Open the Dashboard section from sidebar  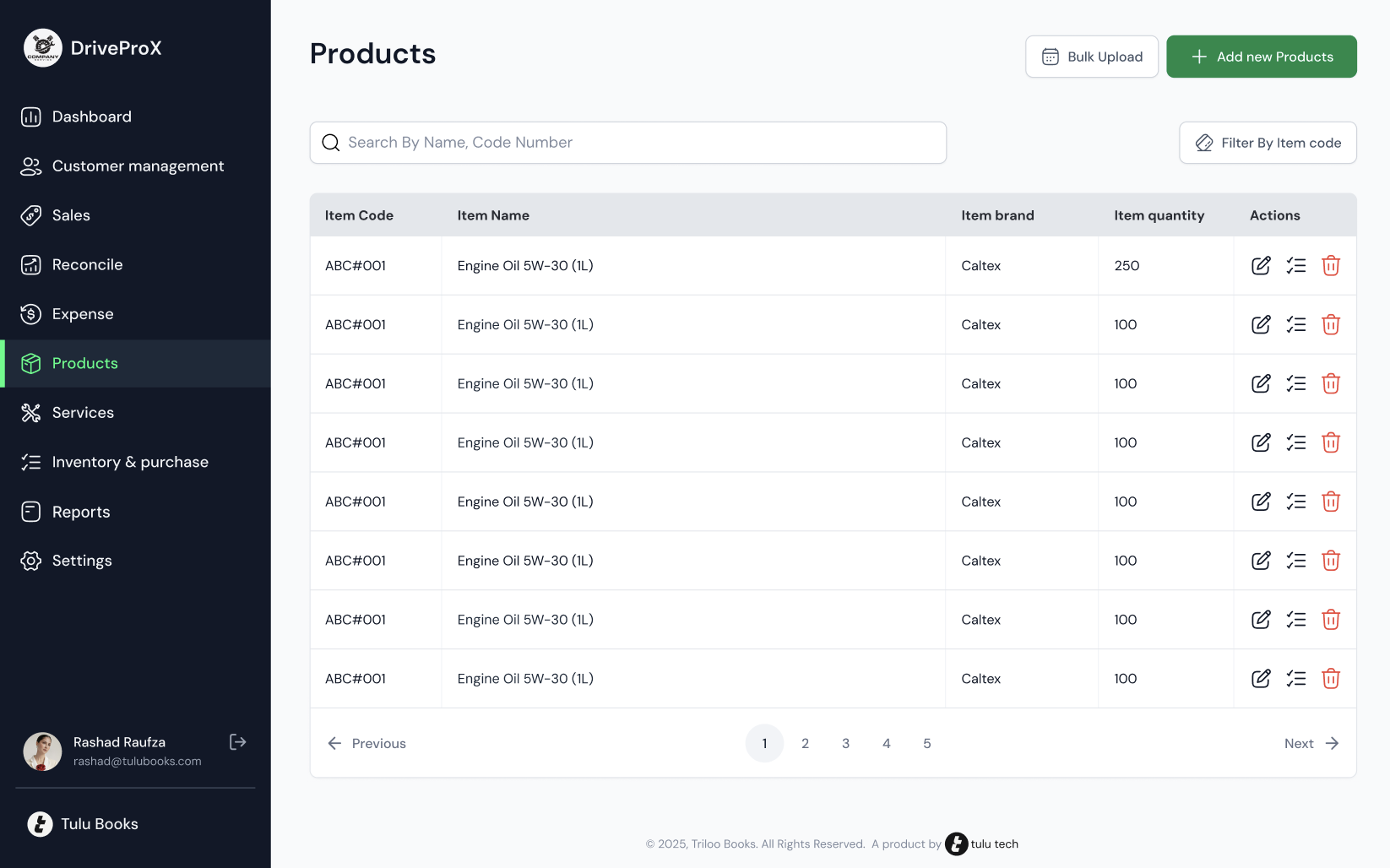[91, 117]
